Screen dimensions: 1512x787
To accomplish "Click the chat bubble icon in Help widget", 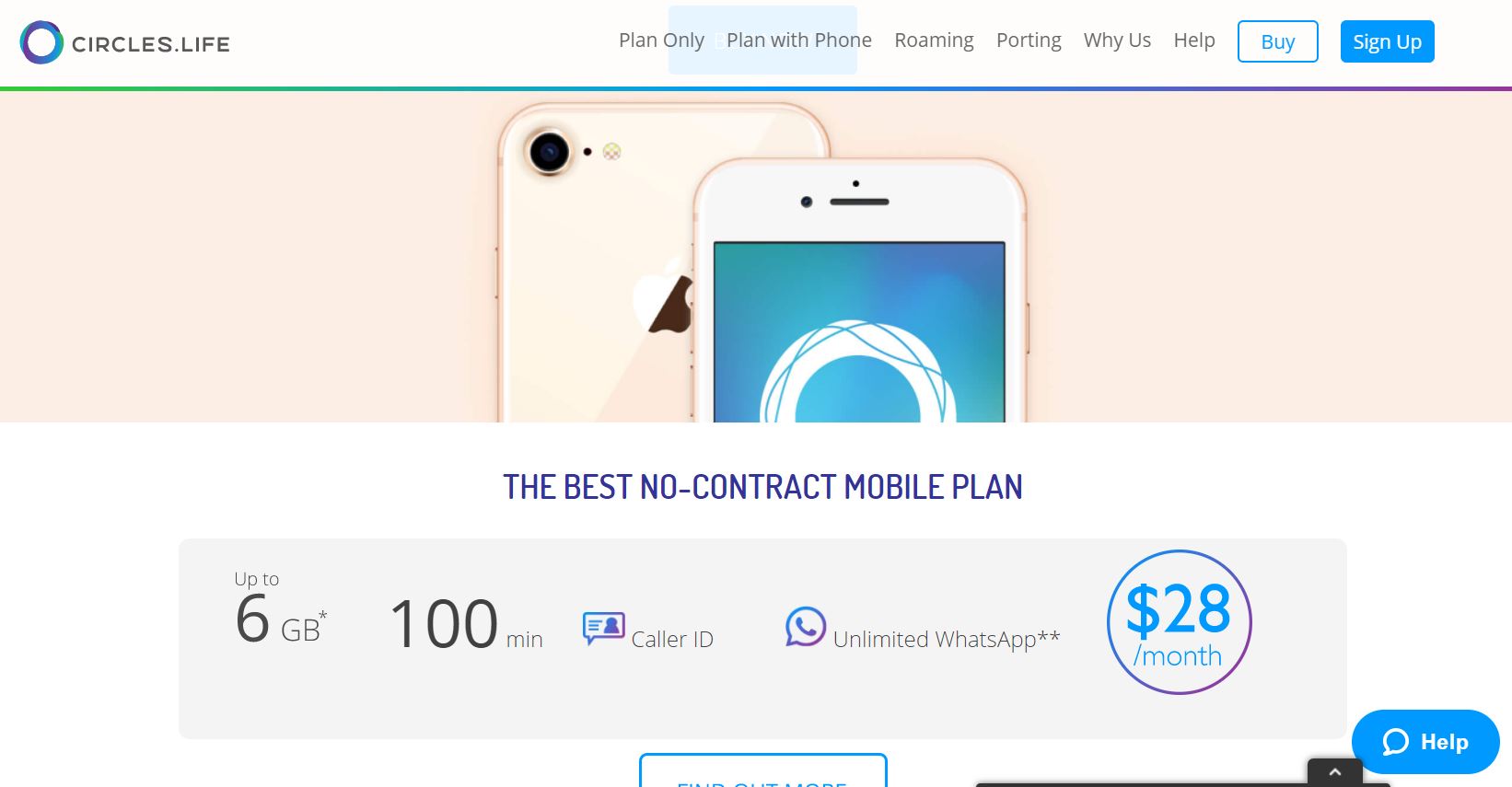I will (1396, 742).
